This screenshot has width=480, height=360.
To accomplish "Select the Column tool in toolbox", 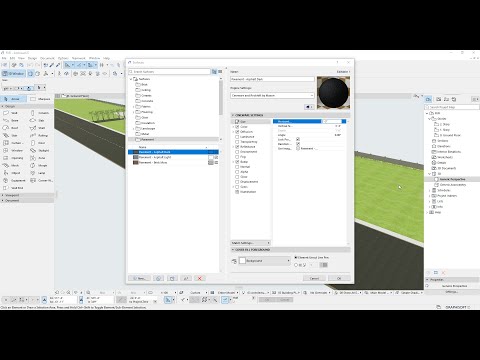I will coord(39,113).
